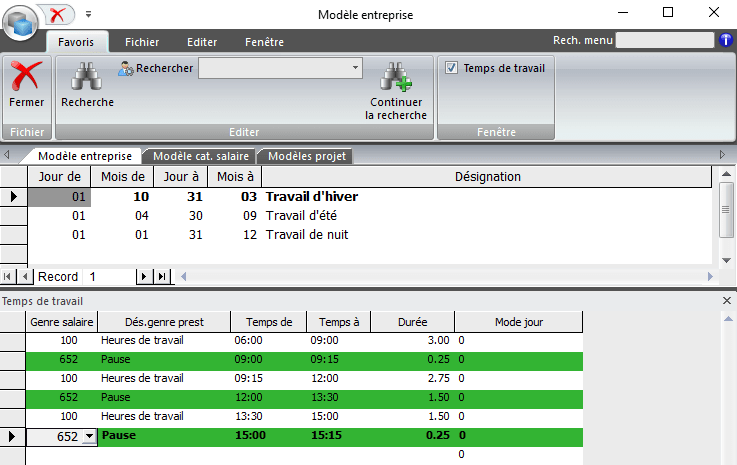Open the Fichier ribbon tab
Viewport: 737px width, 465px height.
142,42
